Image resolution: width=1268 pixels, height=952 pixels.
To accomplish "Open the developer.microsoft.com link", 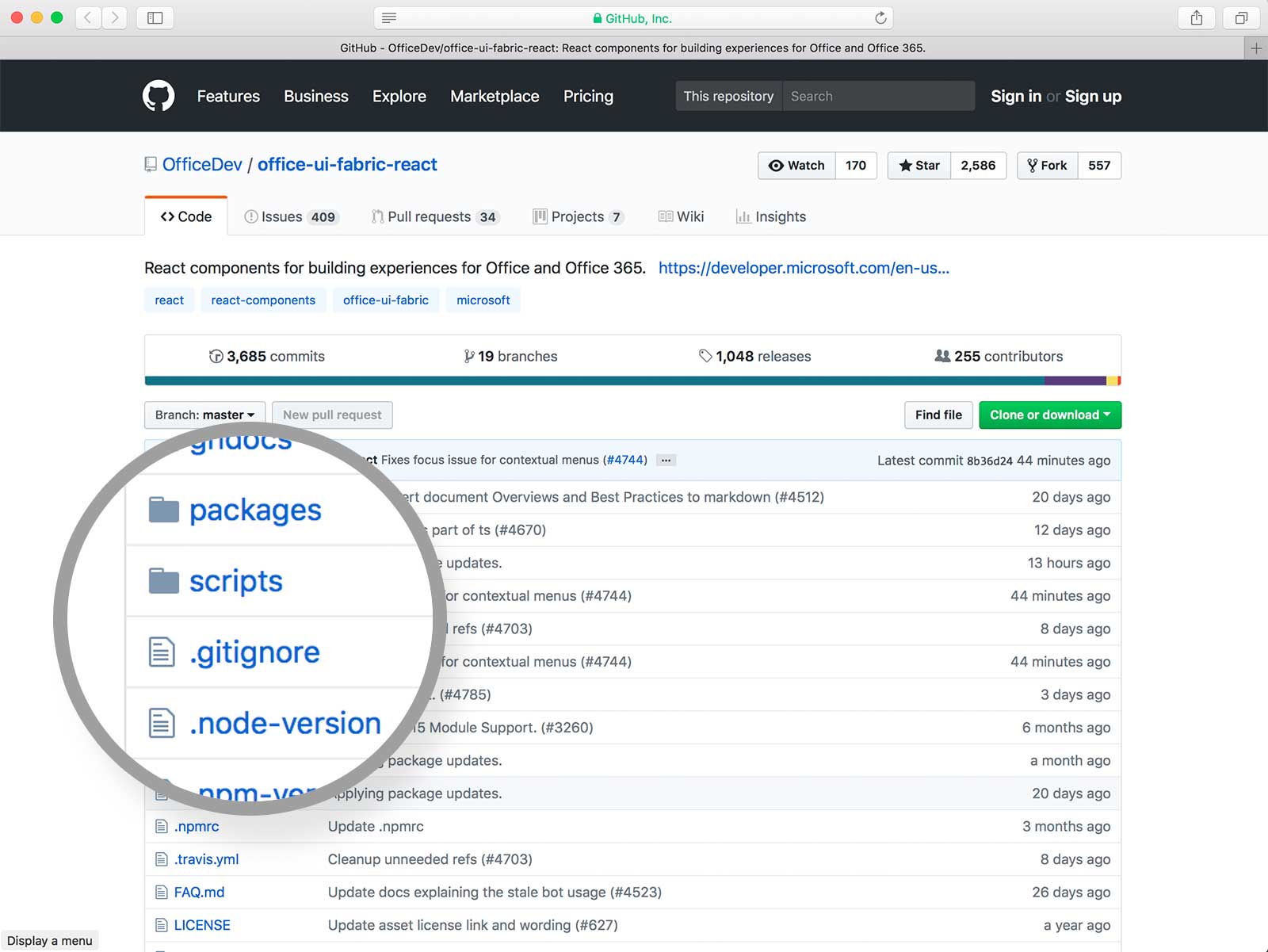I will (804, 268).
